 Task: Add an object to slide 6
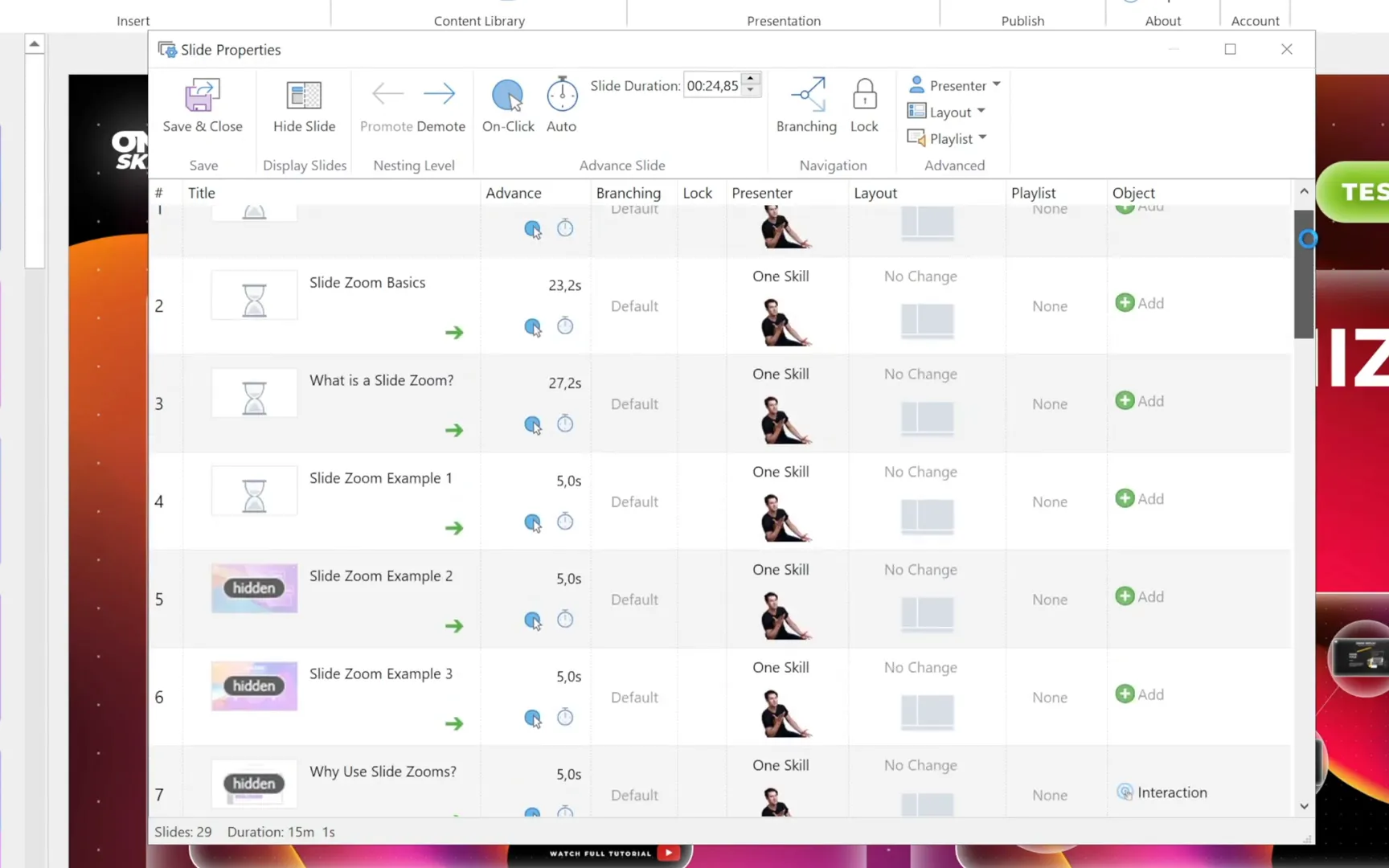tap(1140, 694)
